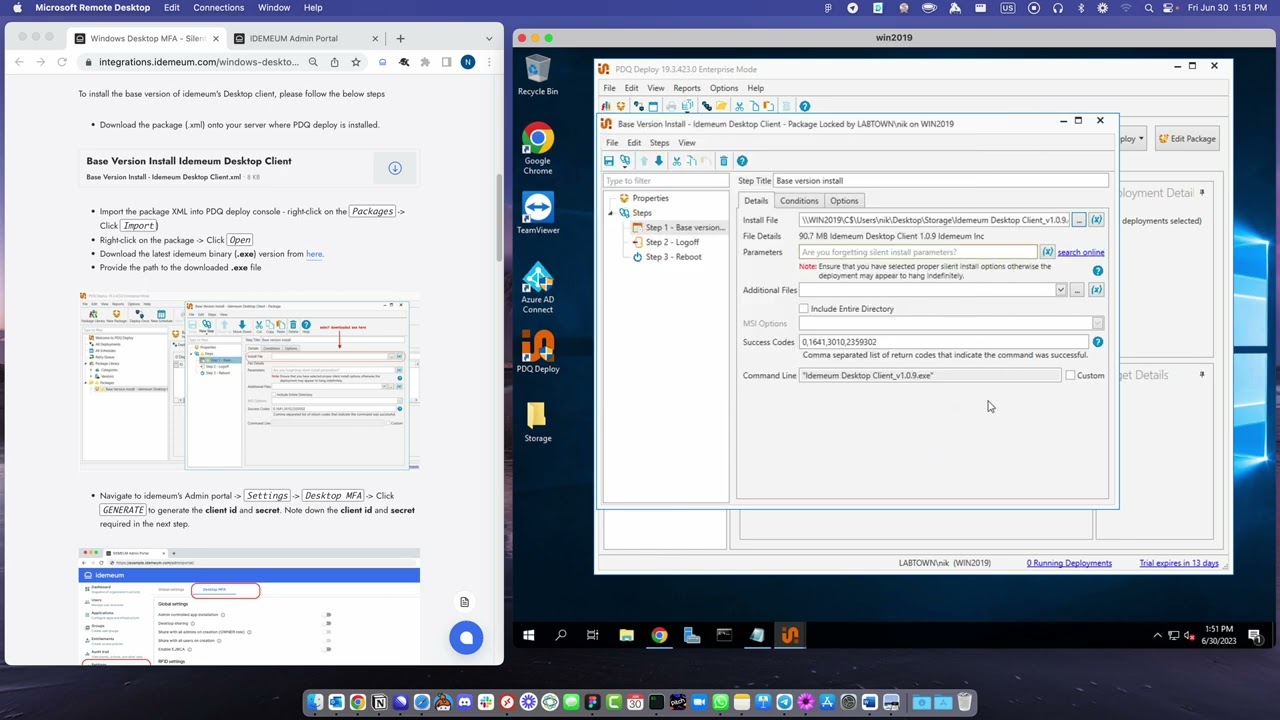Open Azure AD Connect desktop shortcut

(537, 288)
